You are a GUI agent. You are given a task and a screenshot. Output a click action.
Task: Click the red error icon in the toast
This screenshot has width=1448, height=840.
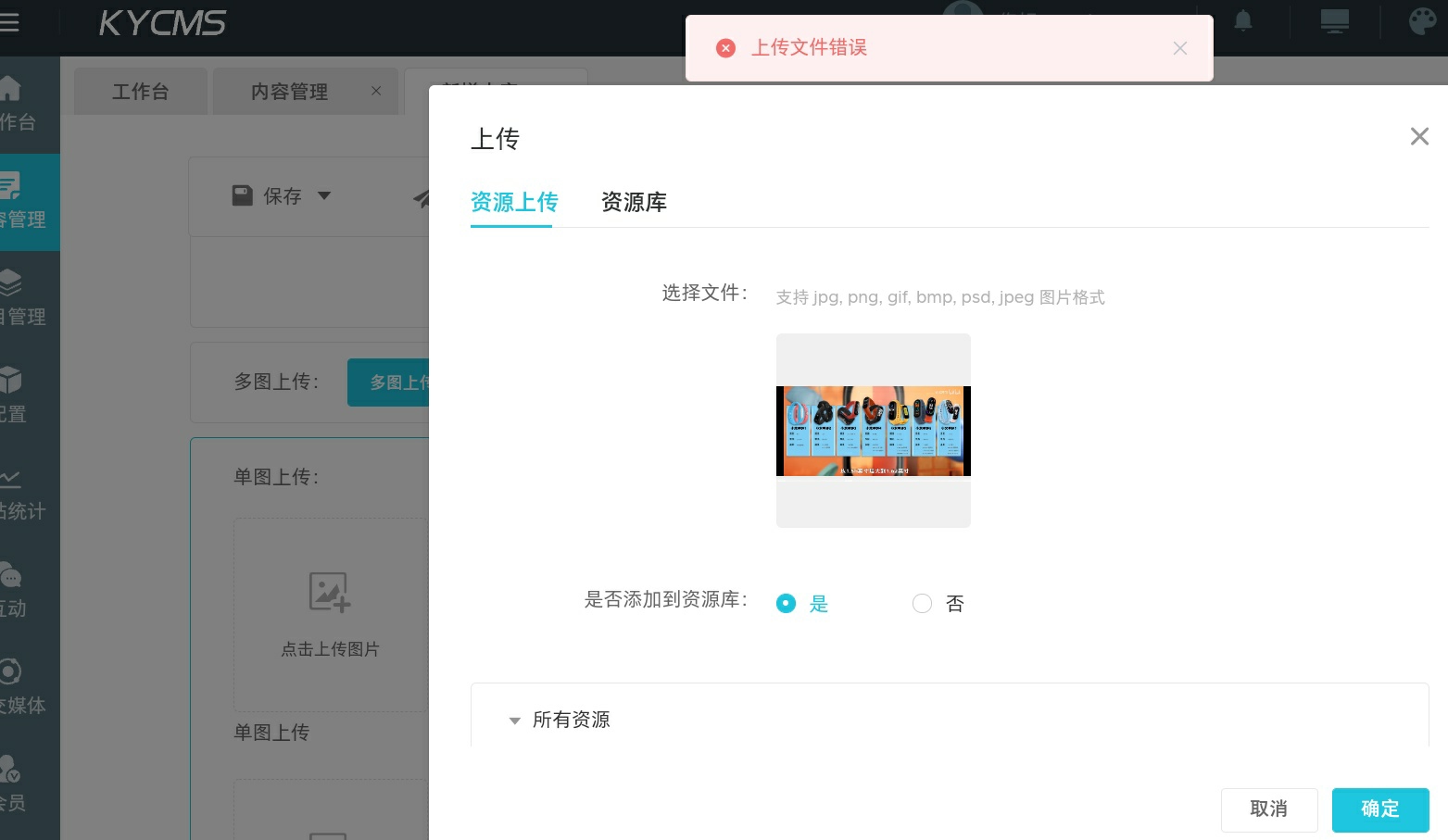726,48
